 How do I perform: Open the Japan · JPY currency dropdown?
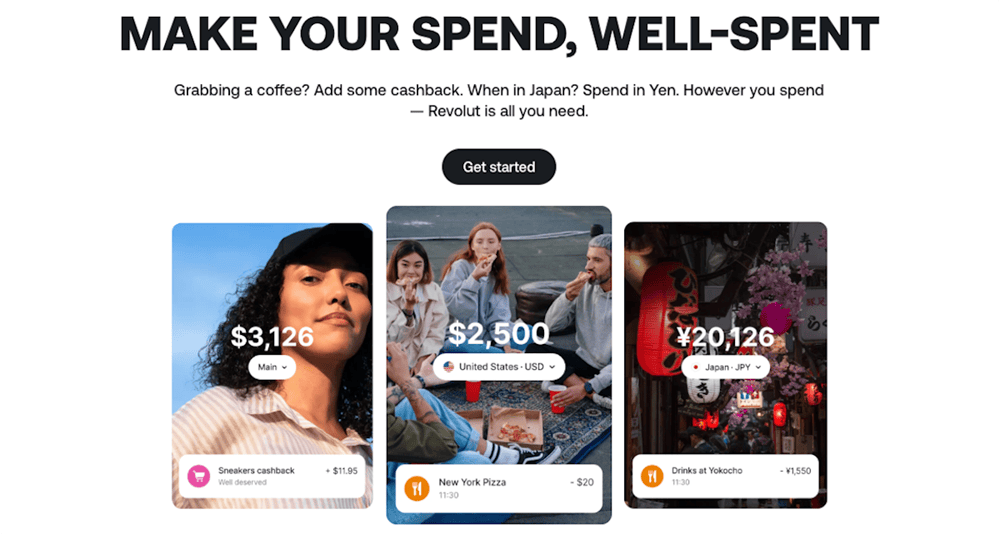tap(726, 367)
